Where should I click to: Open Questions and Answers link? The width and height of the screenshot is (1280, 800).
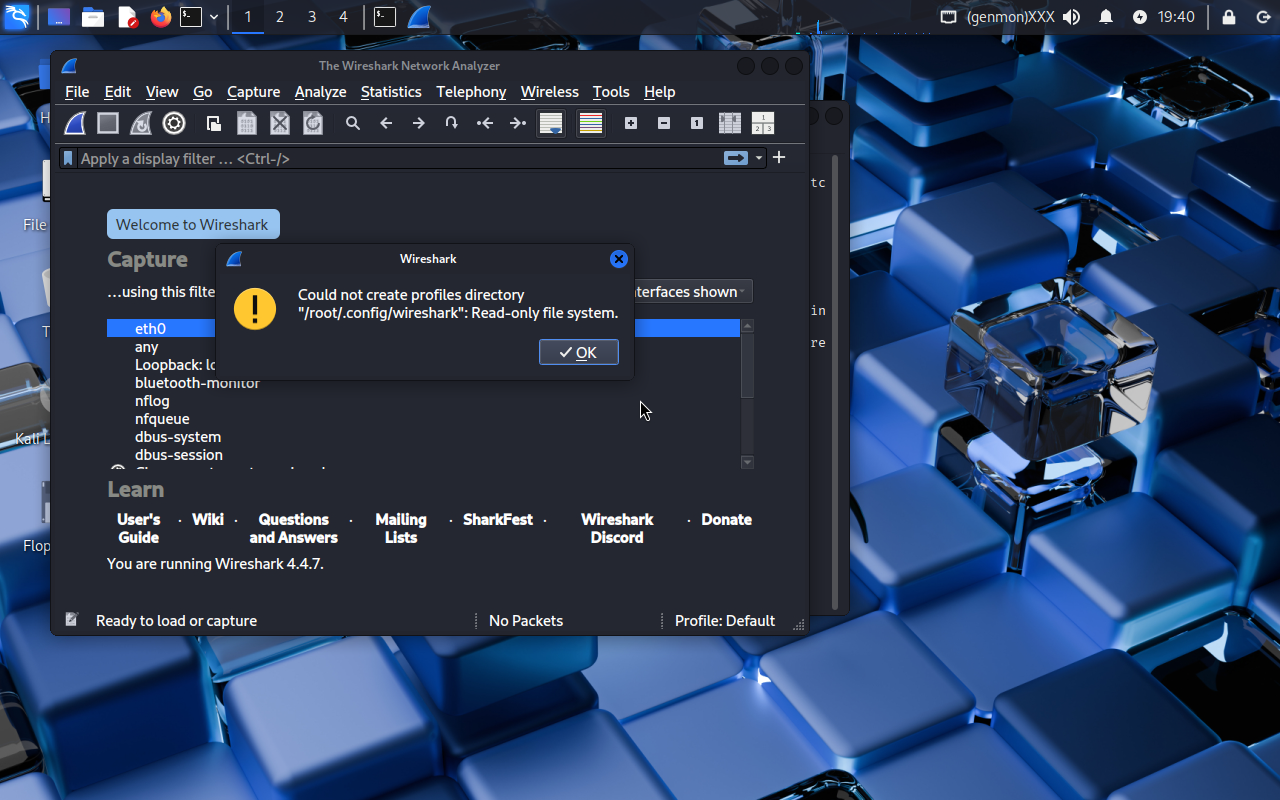coord(294,528)
